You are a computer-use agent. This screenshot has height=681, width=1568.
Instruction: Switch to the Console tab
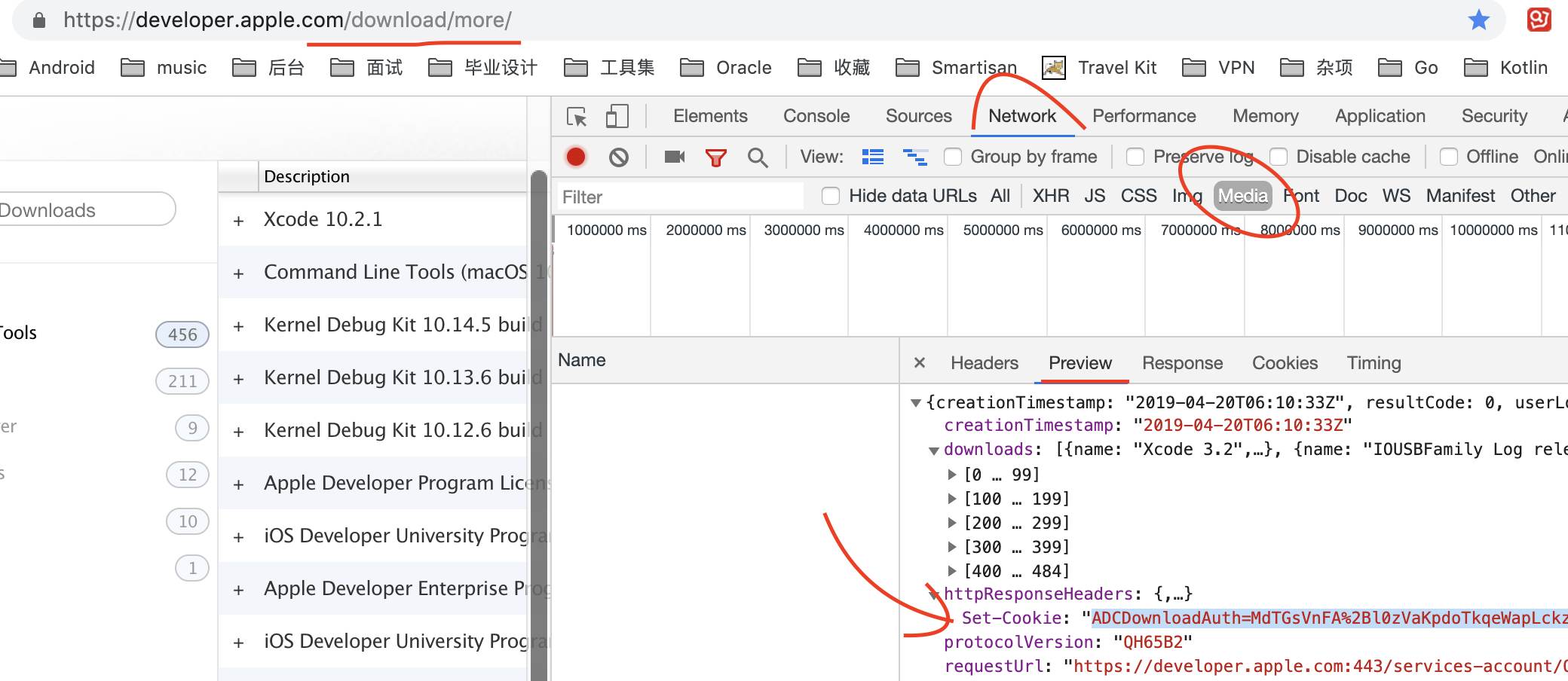click(x=816, y=116)
